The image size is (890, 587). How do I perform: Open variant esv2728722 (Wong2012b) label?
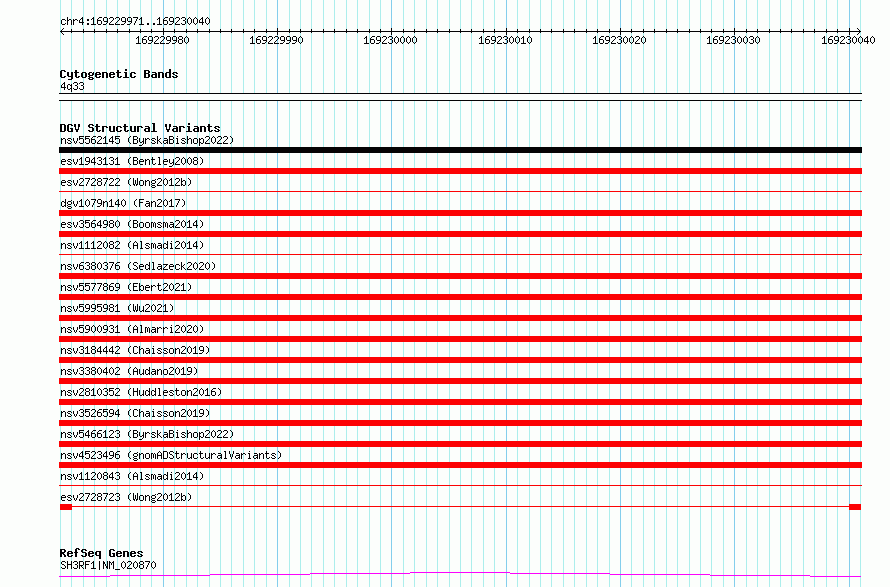pos(126,182)
